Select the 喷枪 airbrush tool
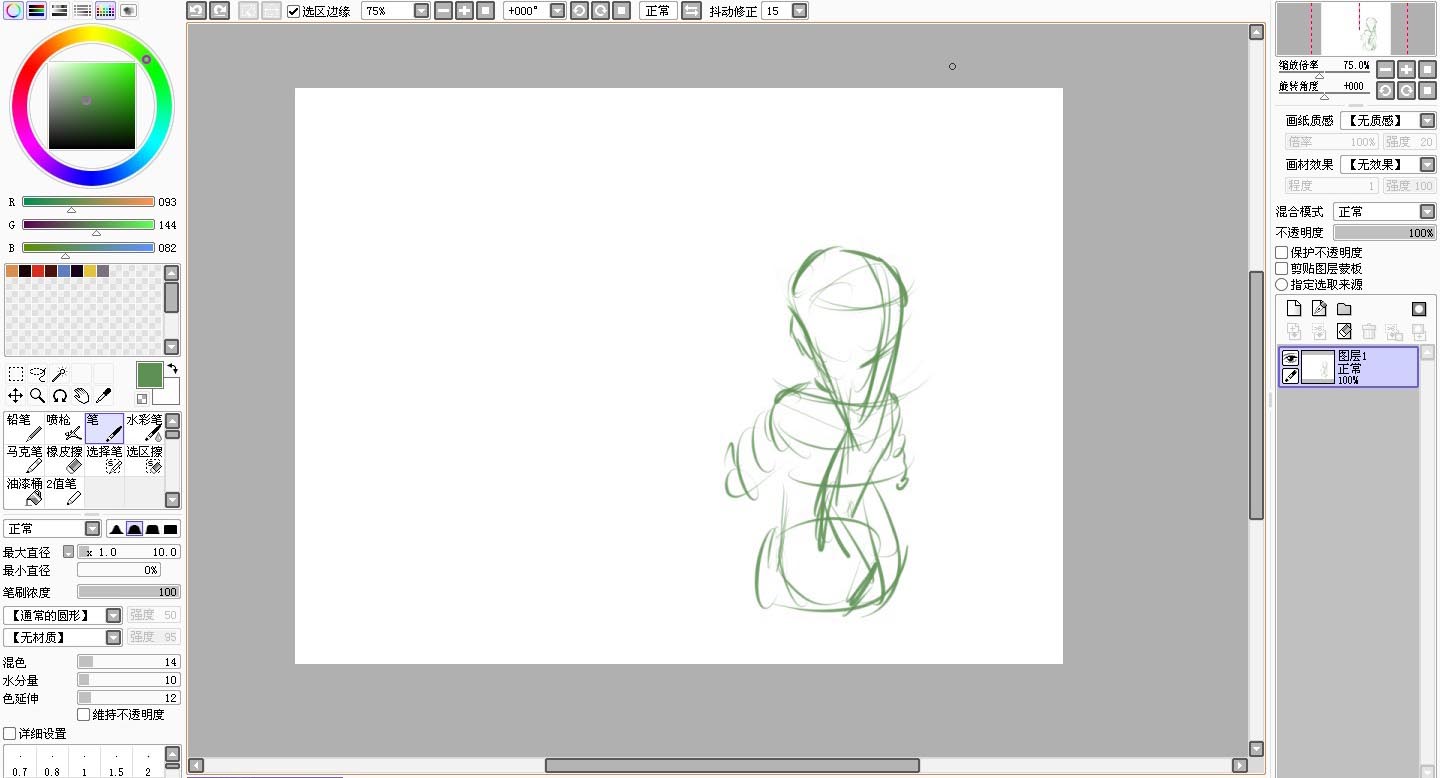 pos(64,428)
